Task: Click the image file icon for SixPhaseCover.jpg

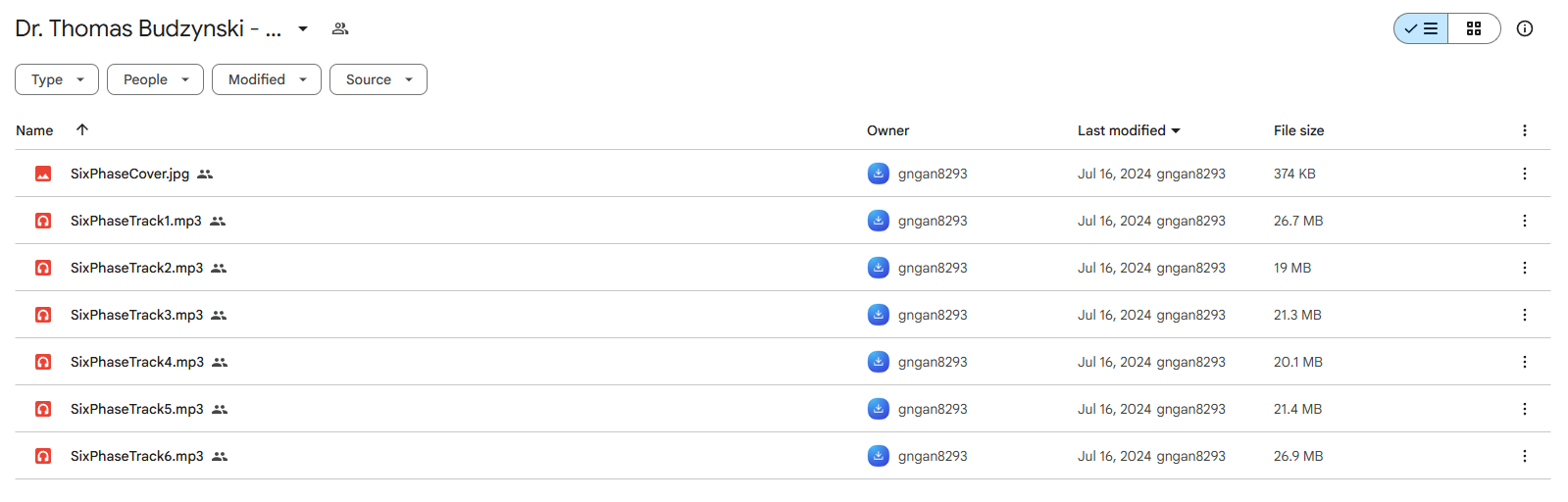Action: click(43, 174)
